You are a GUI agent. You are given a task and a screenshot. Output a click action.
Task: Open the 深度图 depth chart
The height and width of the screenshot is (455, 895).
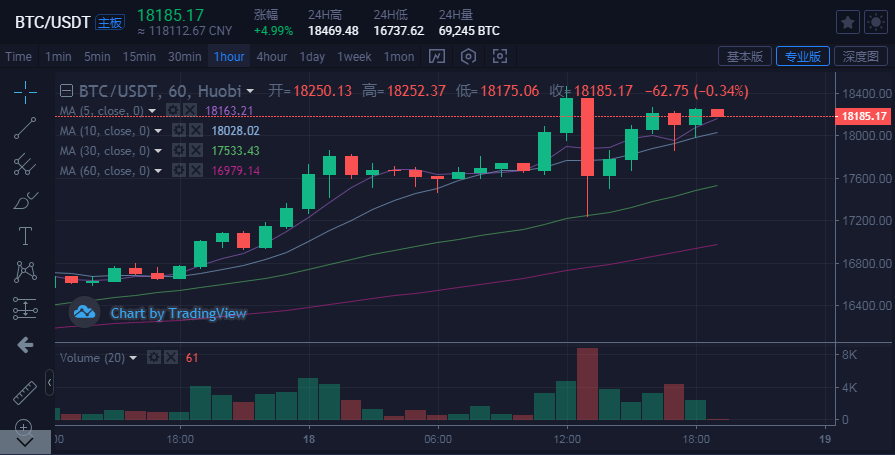pos(861,56)
